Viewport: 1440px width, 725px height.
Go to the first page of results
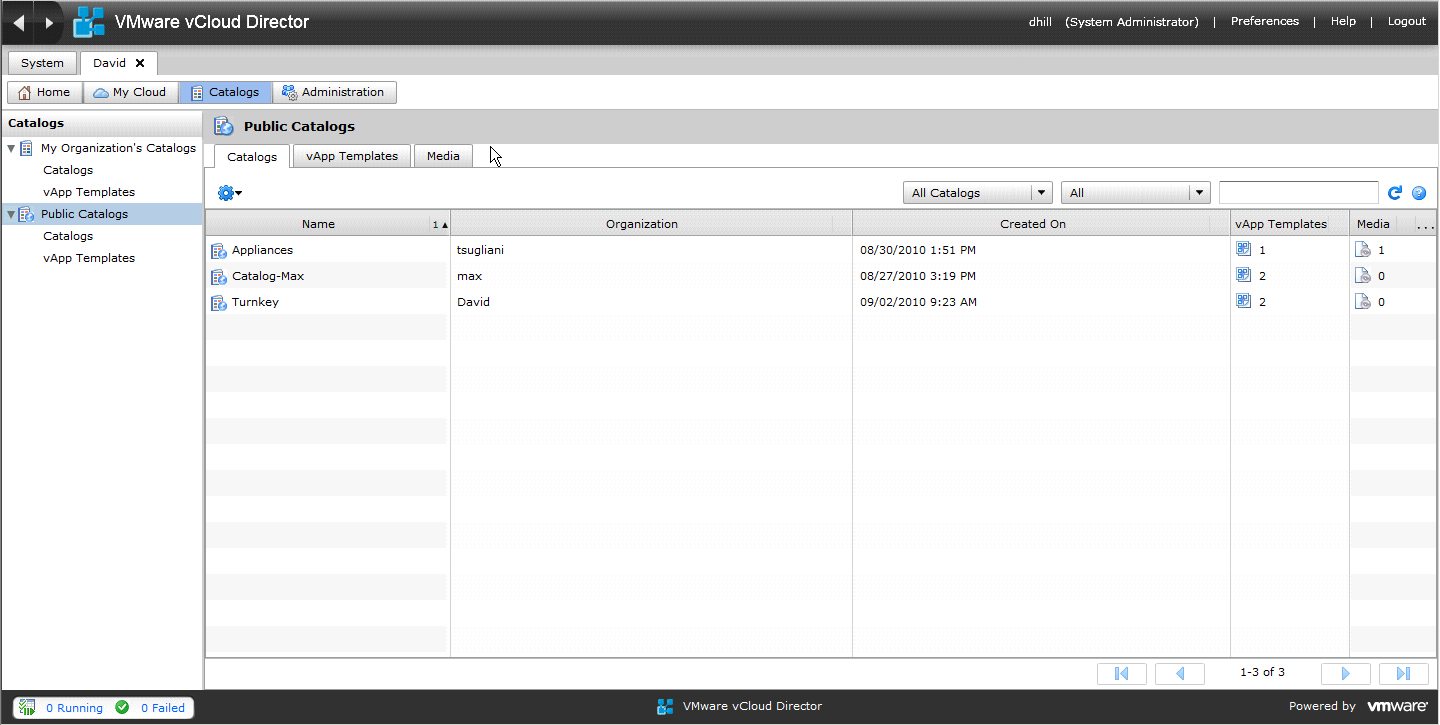click(1122, 673)
